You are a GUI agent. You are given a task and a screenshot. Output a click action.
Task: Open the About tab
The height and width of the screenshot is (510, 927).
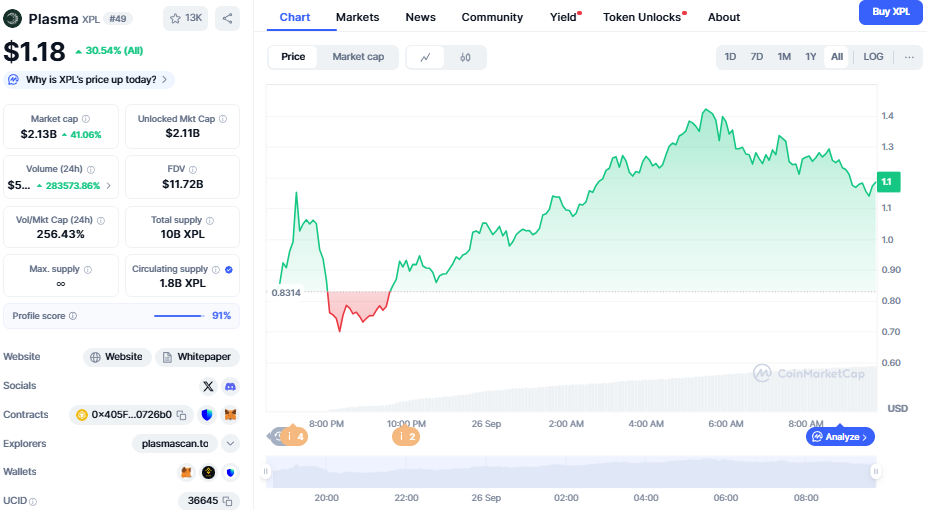coord(724,17)
